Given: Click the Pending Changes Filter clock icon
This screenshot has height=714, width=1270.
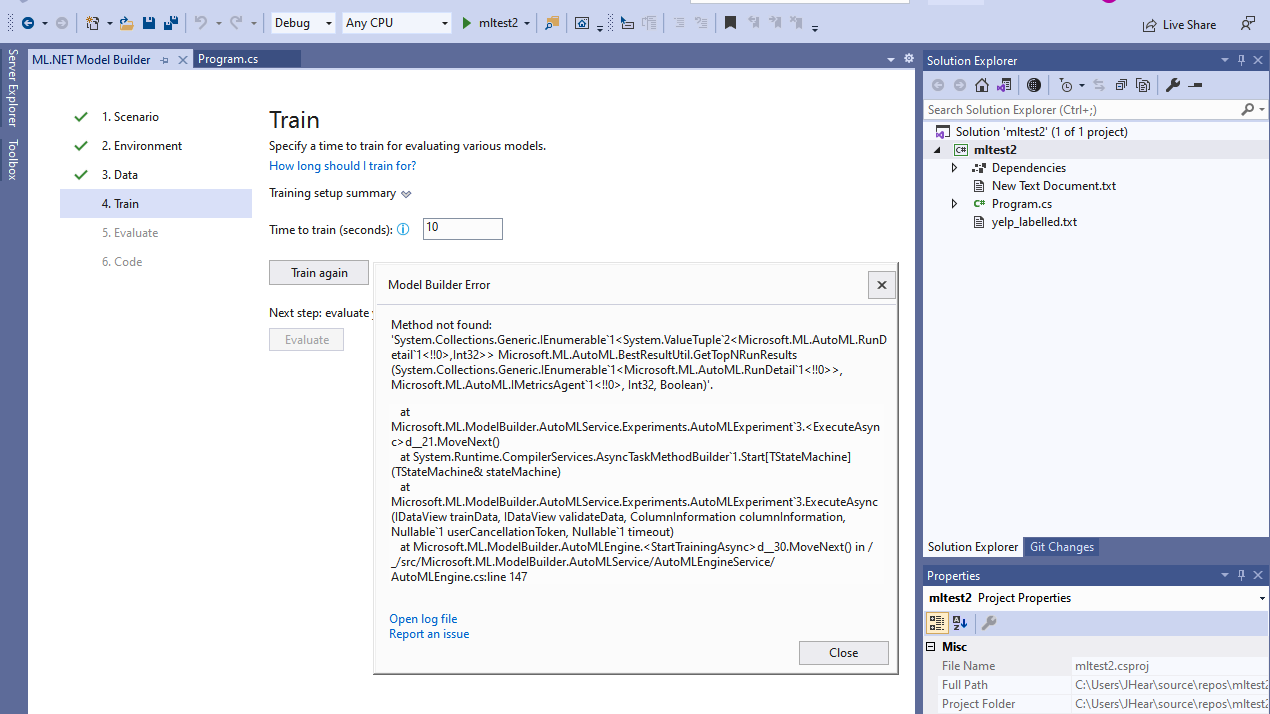Looking at the screenshot, I should (1066, 85).
